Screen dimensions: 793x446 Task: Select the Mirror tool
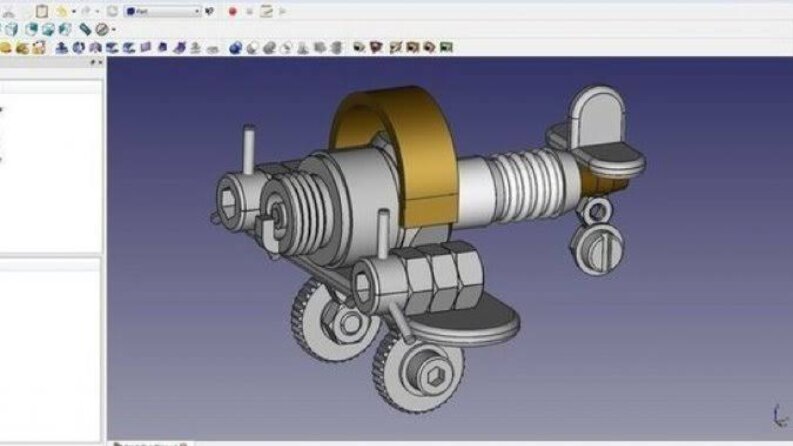(95, 48)
